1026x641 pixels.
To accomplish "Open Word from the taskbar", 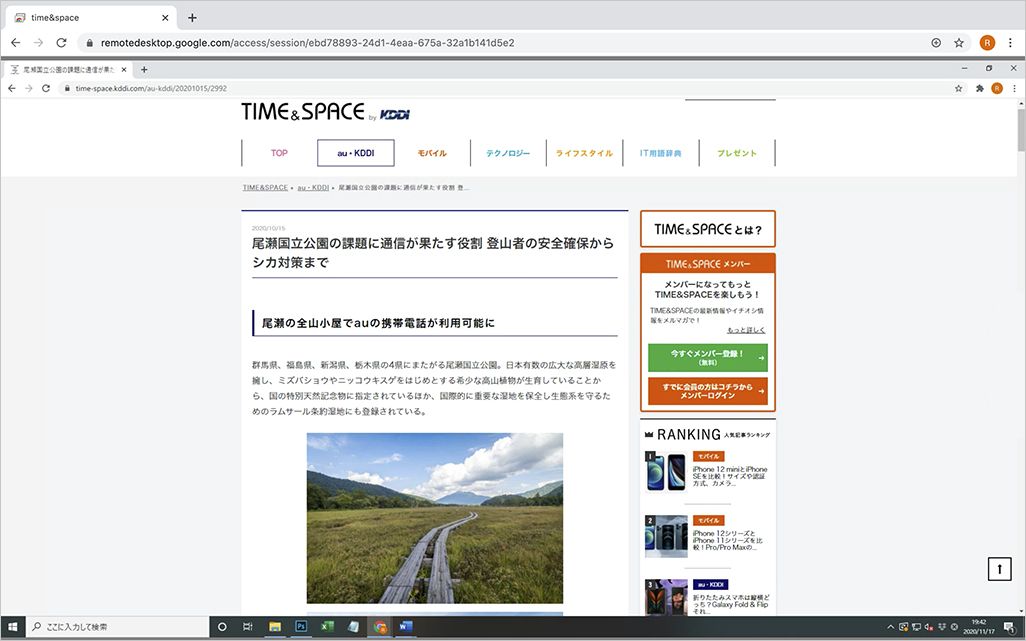I will 406,627.
